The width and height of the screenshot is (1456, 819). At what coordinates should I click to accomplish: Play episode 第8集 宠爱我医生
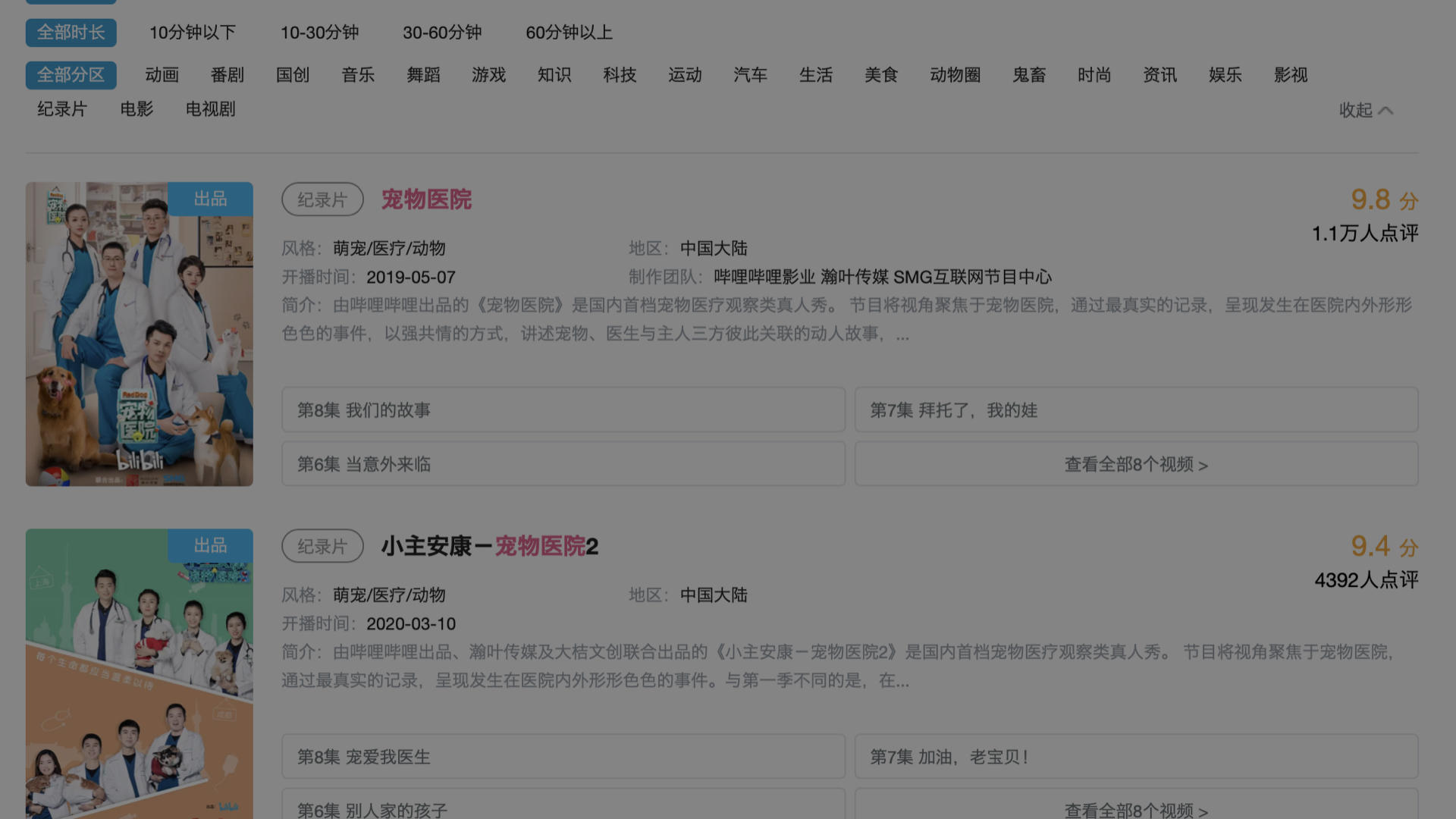pyautogui.click(x=563, y=757)
